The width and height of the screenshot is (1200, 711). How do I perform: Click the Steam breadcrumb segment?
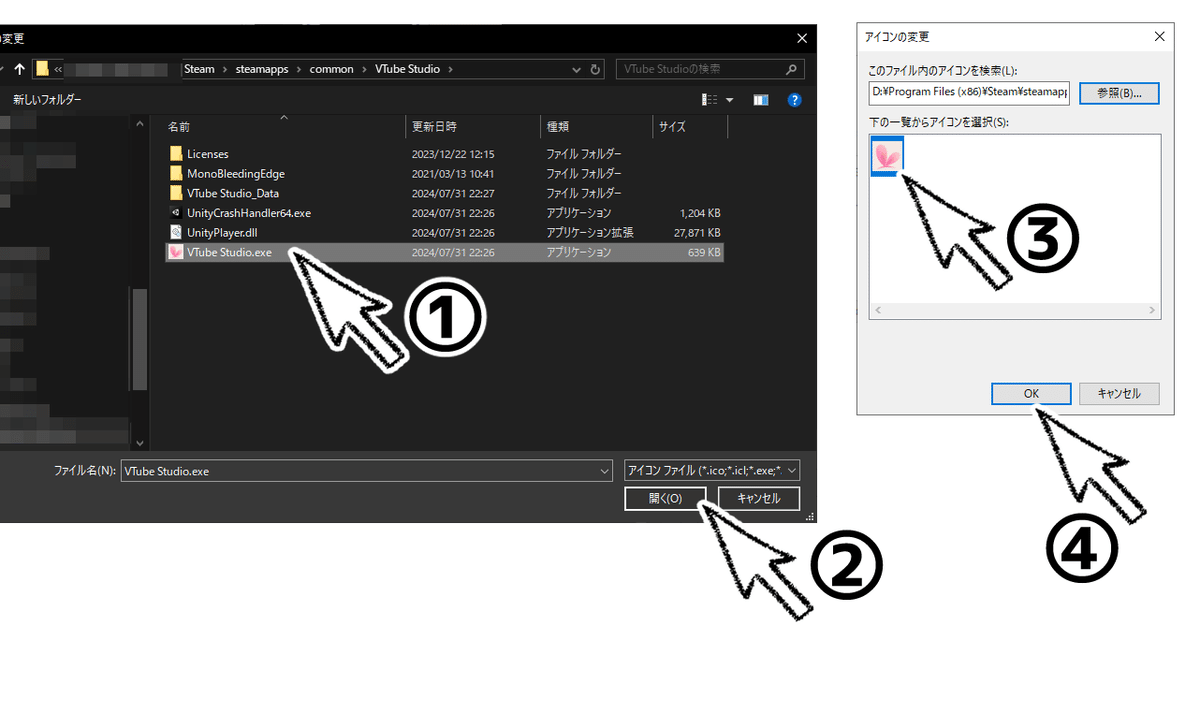(x=200, y=69)
